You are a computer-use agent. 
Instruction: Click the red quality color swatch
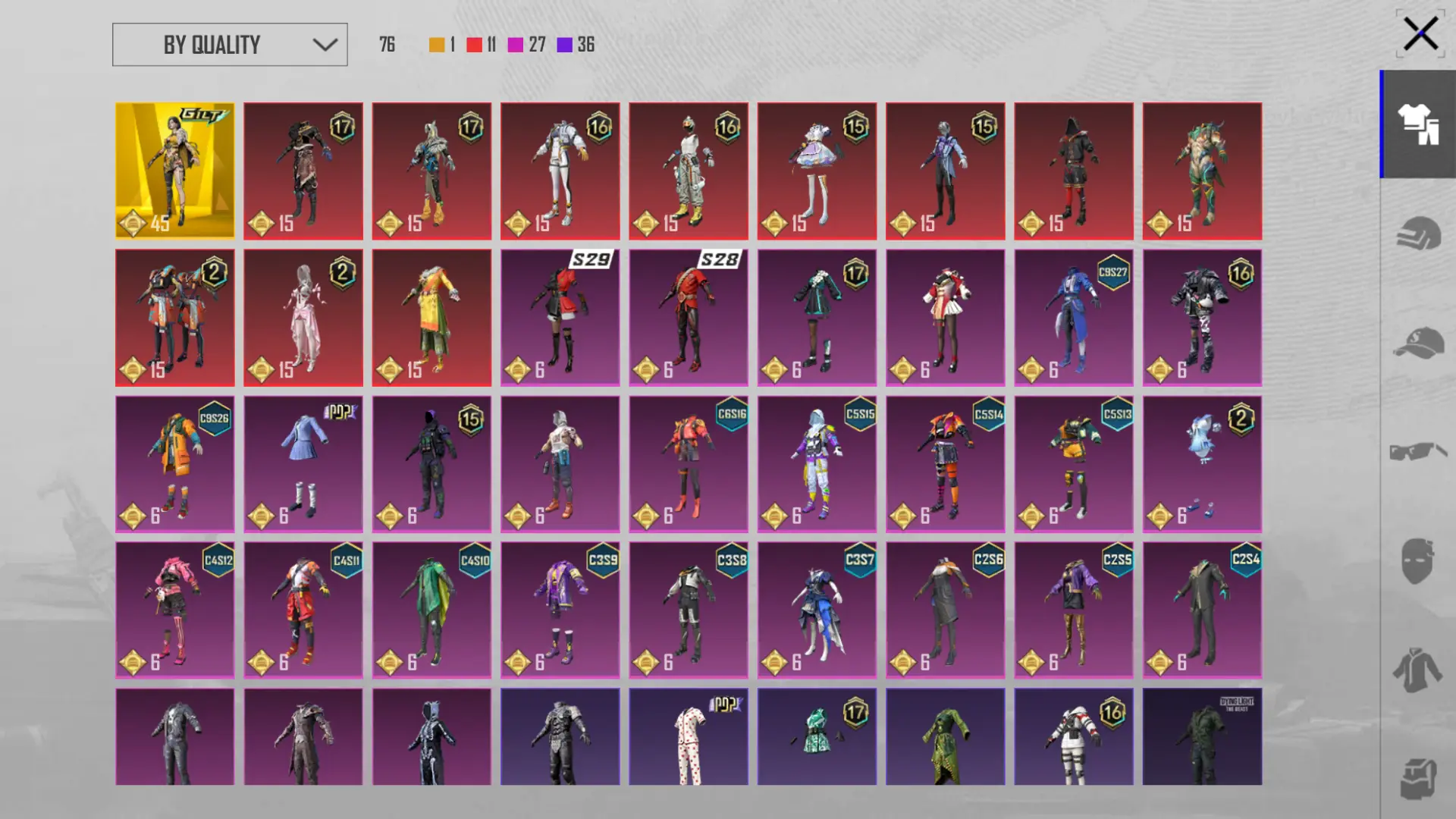pyautogui.click(x=475, y=45)
